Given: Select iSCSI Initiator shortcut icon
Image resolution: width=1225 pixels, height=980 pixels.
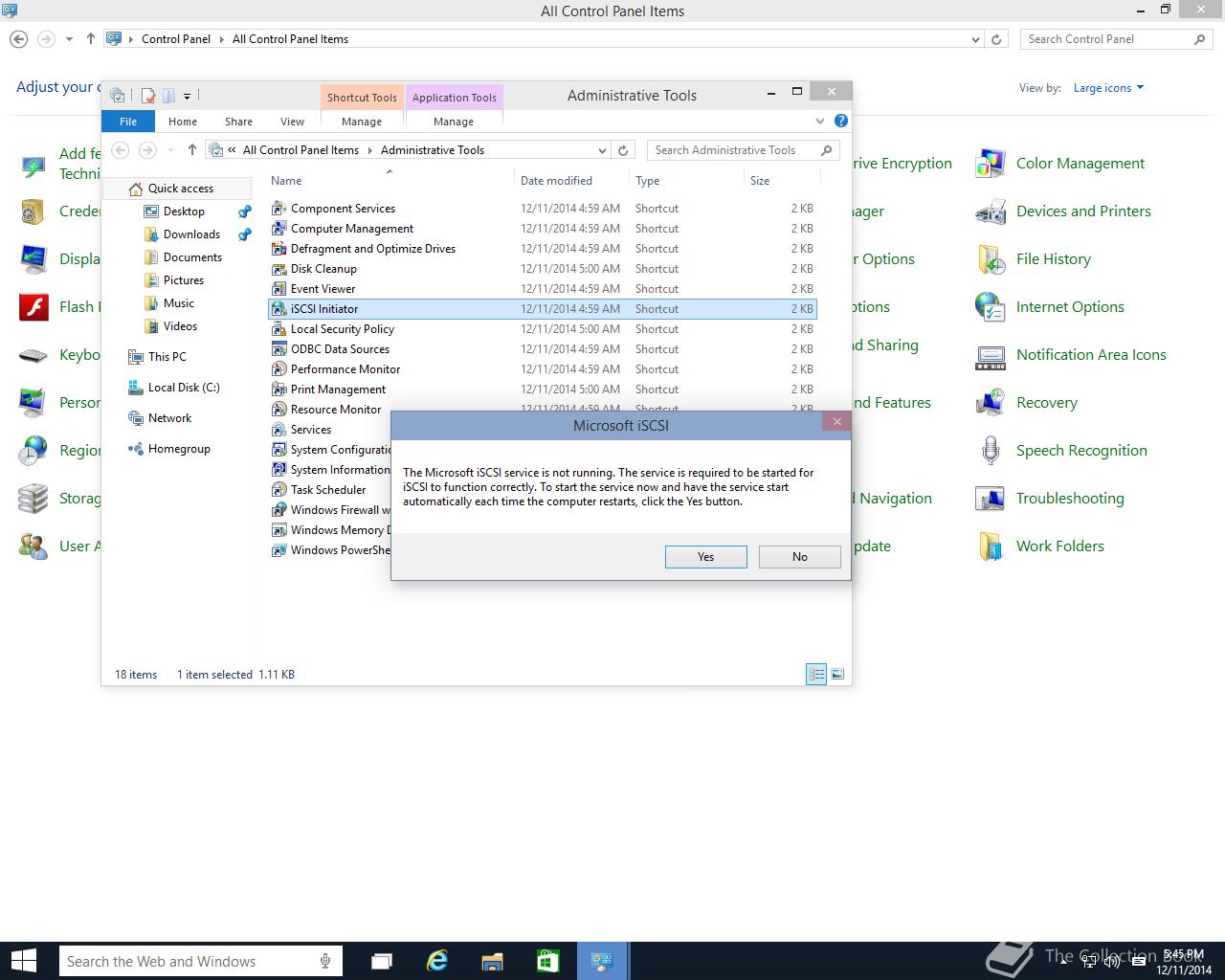Looking at the screenshot, I should 278,309.
